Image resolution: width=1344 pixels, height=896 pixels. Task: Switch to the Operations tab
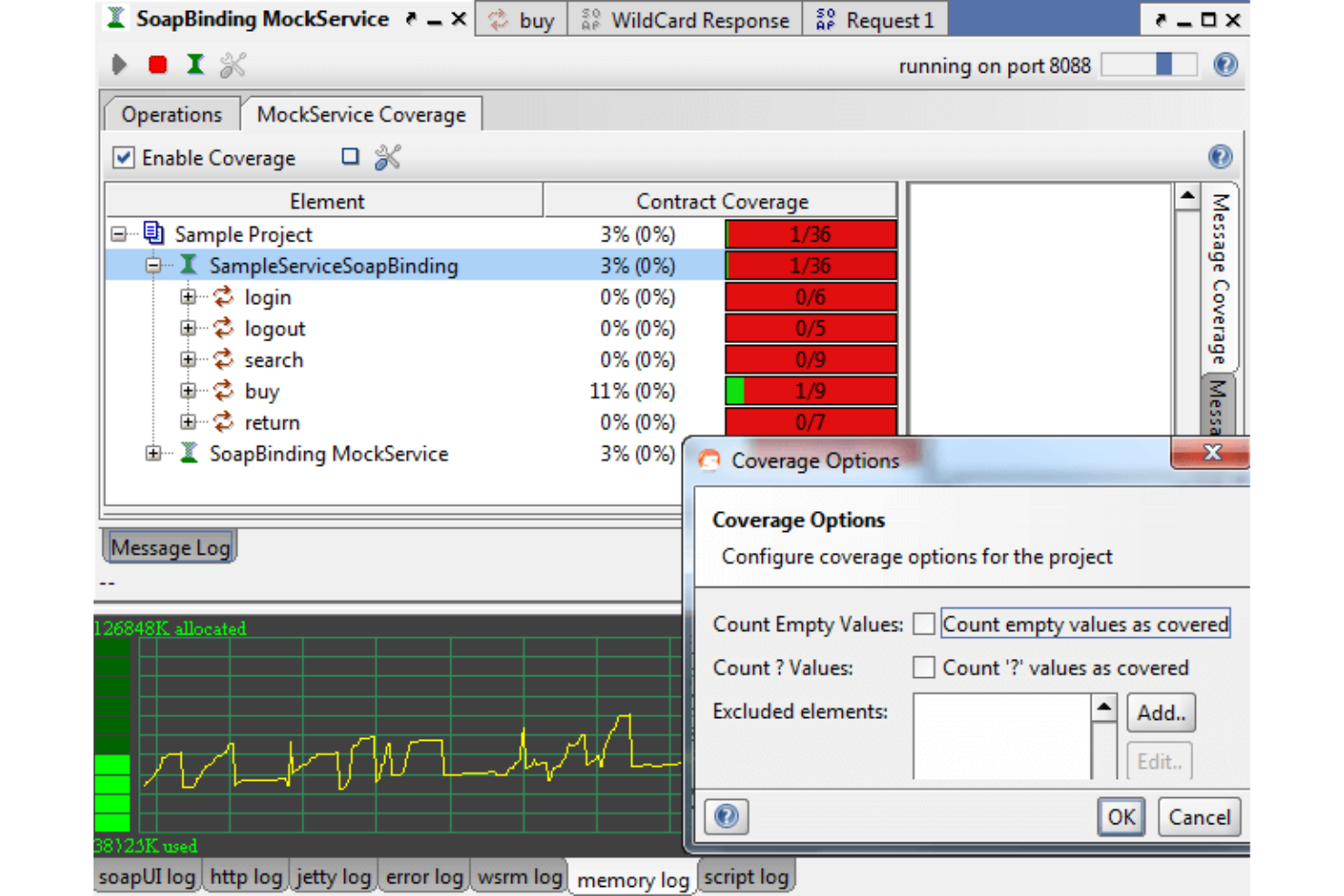pos(172,114)
